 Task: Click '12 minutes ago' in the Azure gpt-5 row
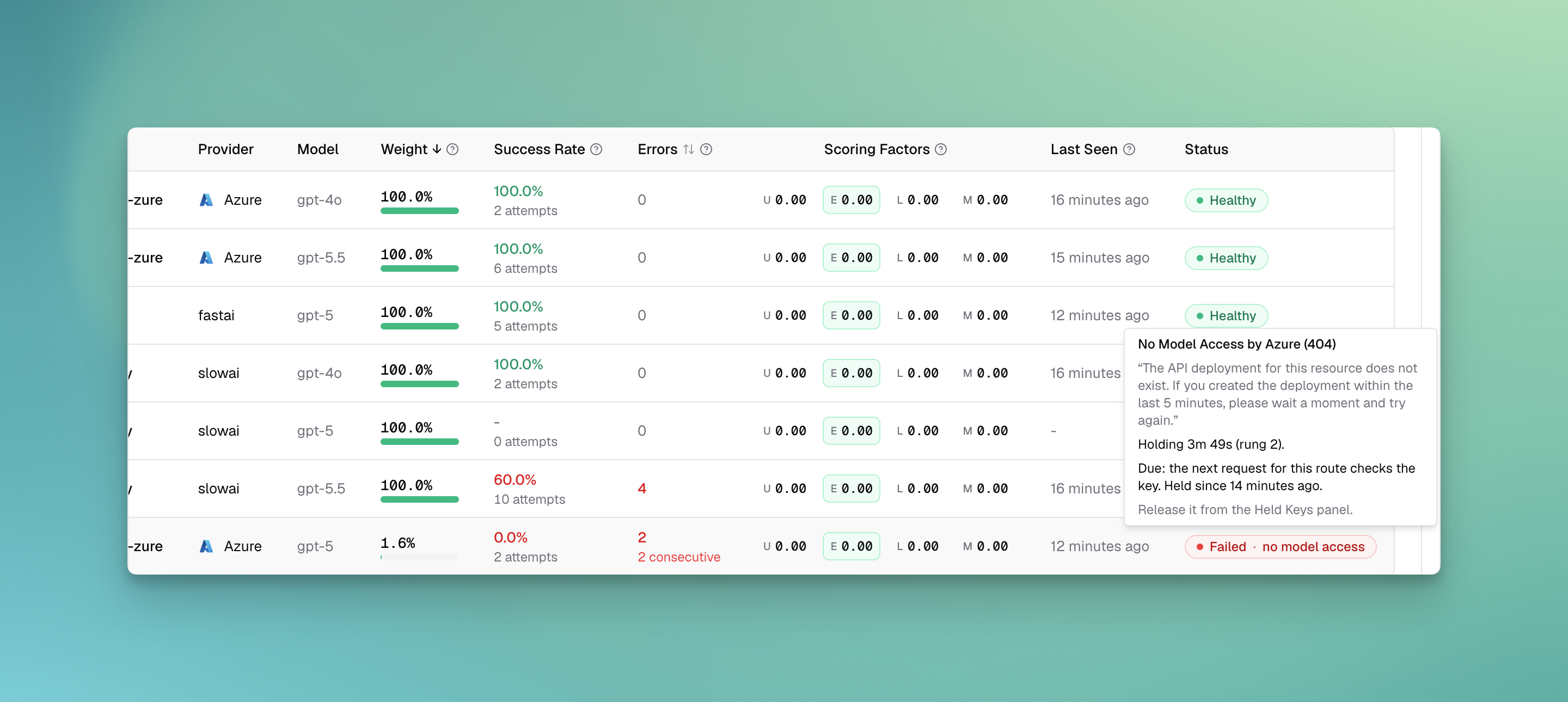pos(1099,546)
